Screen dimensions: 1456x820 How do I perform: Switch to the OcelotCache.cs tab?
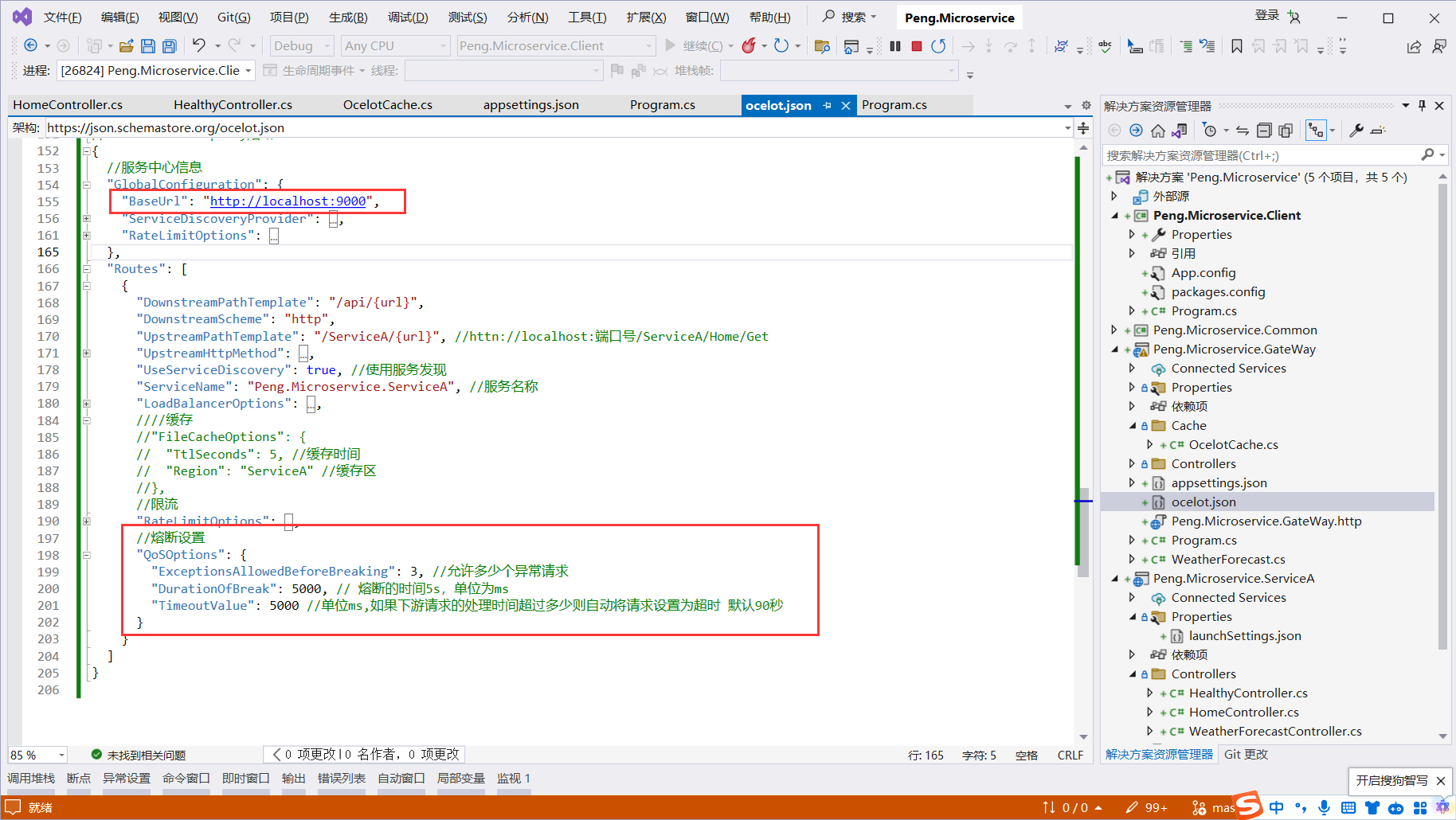(388, 105)
